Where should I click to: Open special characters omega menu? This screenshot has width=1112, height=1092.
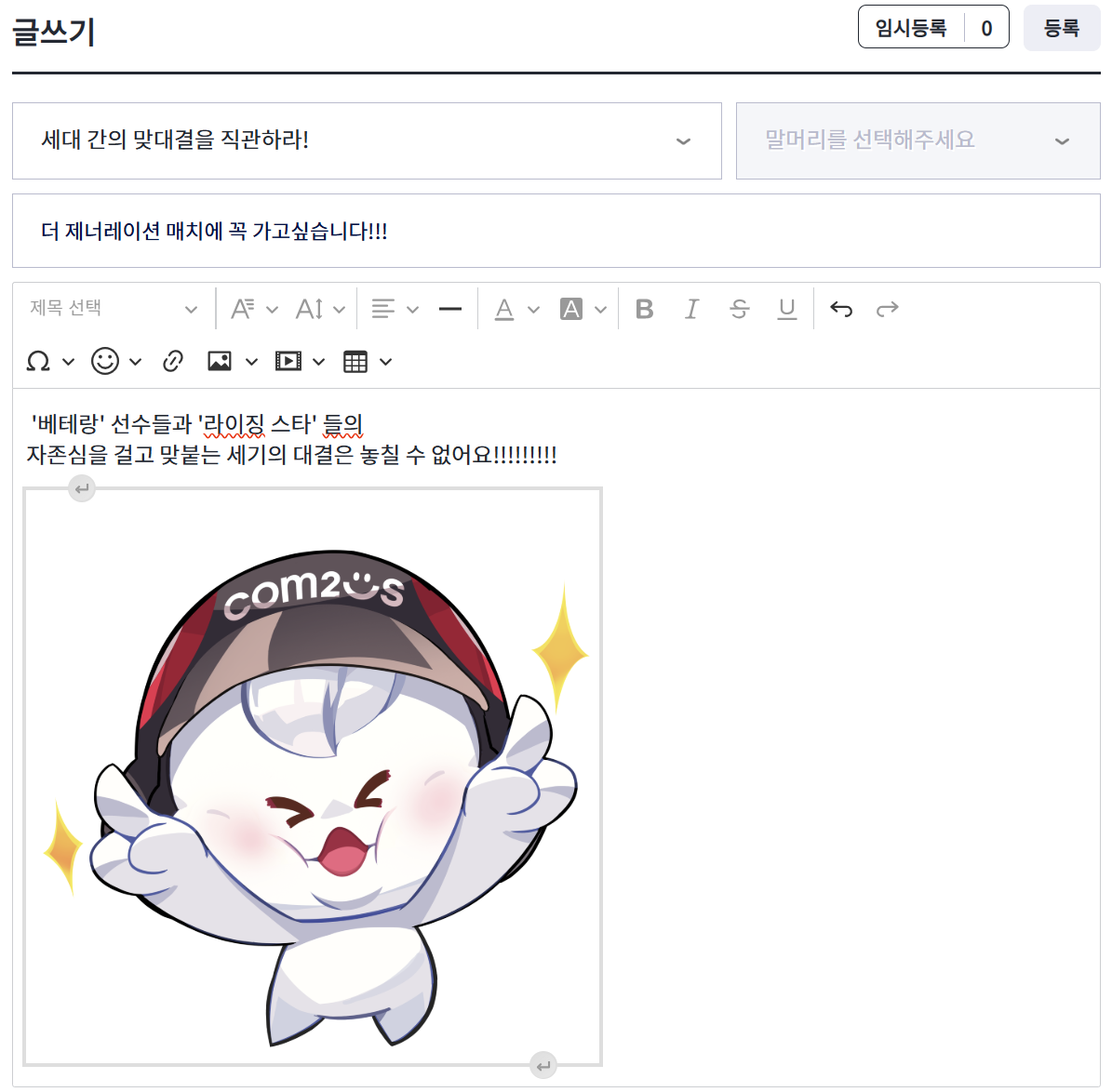point(38,361)
